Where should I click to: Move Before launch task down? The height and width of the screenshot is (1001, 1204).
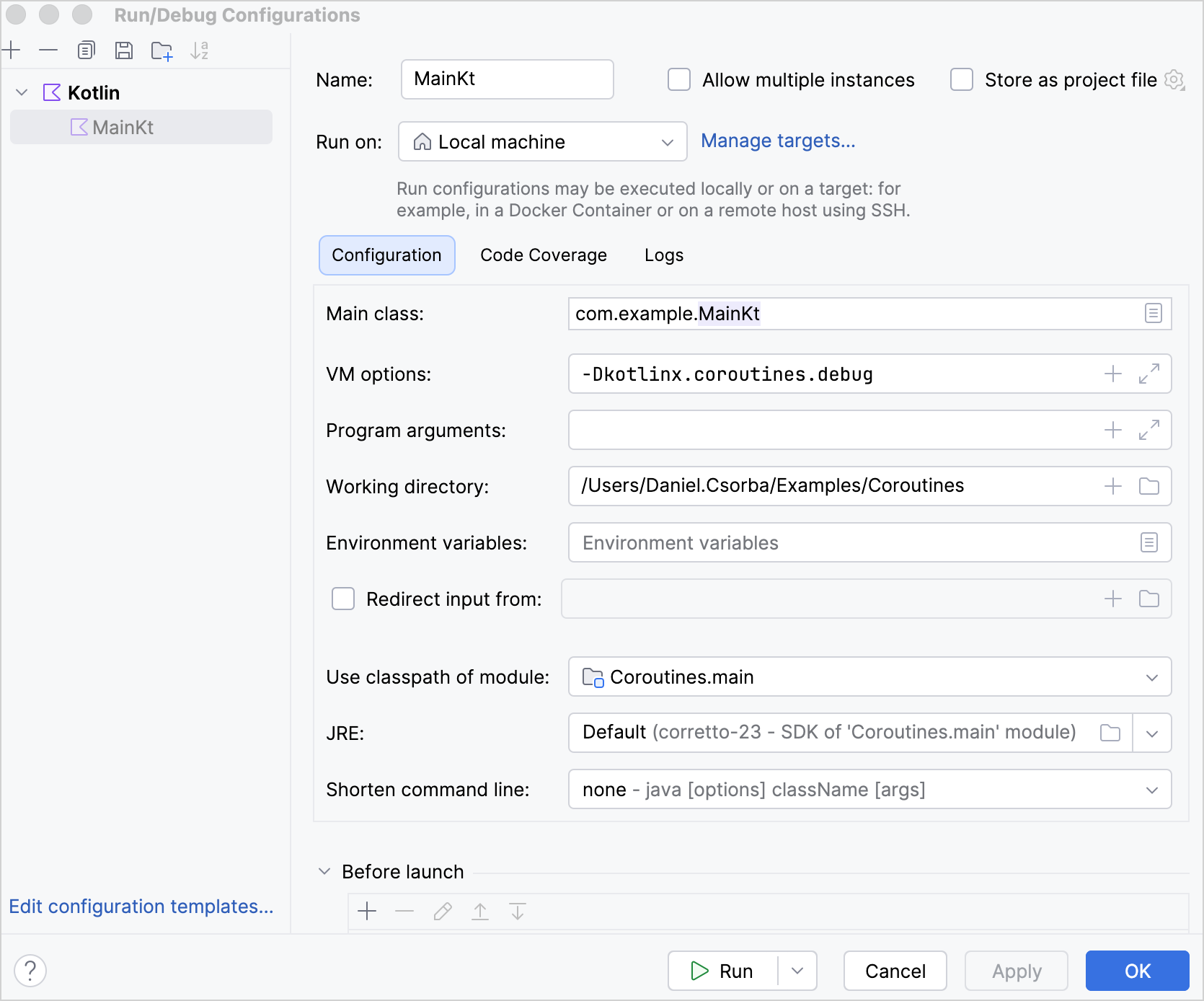518,912
